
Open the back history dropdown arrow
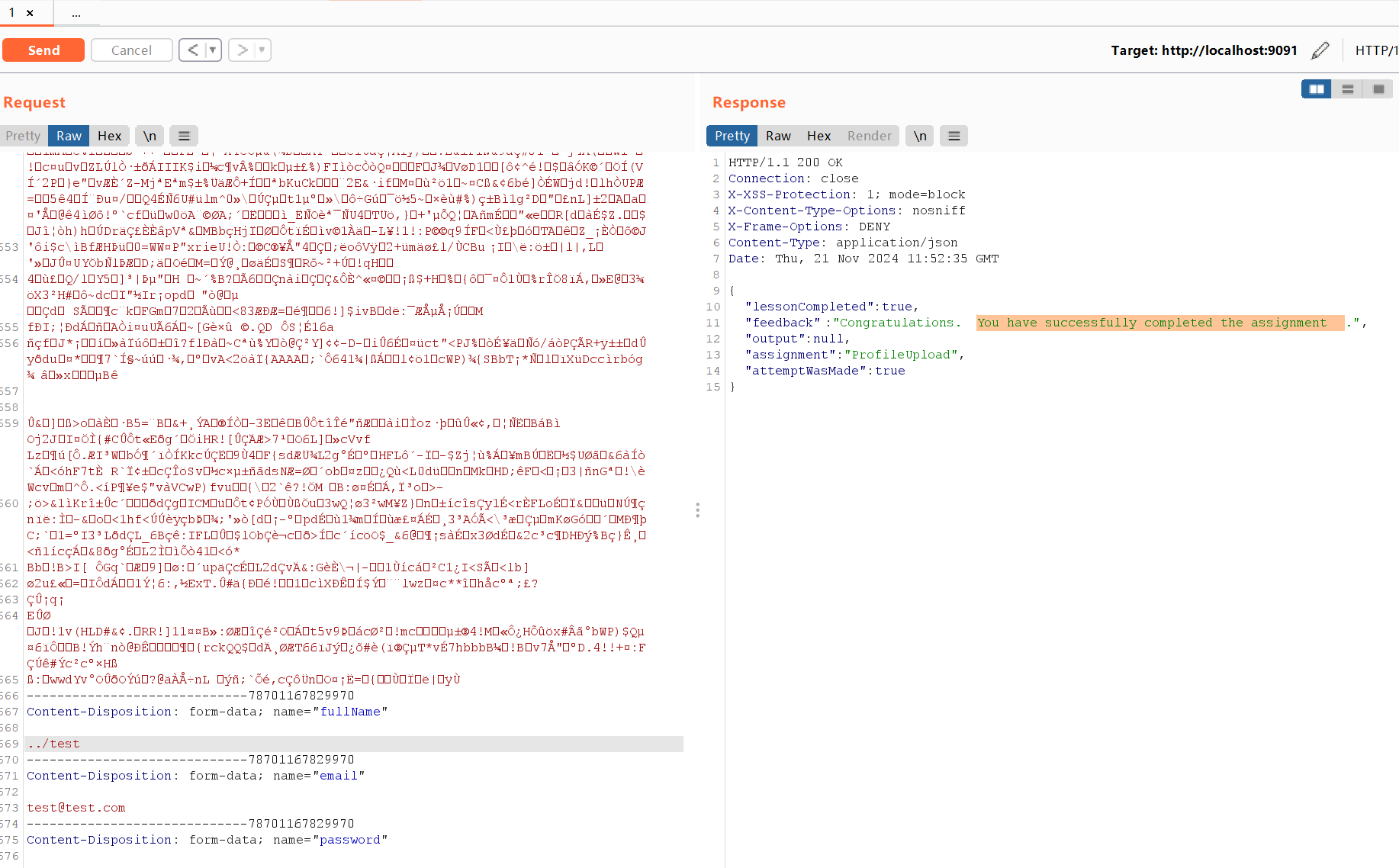click(213, 50)
